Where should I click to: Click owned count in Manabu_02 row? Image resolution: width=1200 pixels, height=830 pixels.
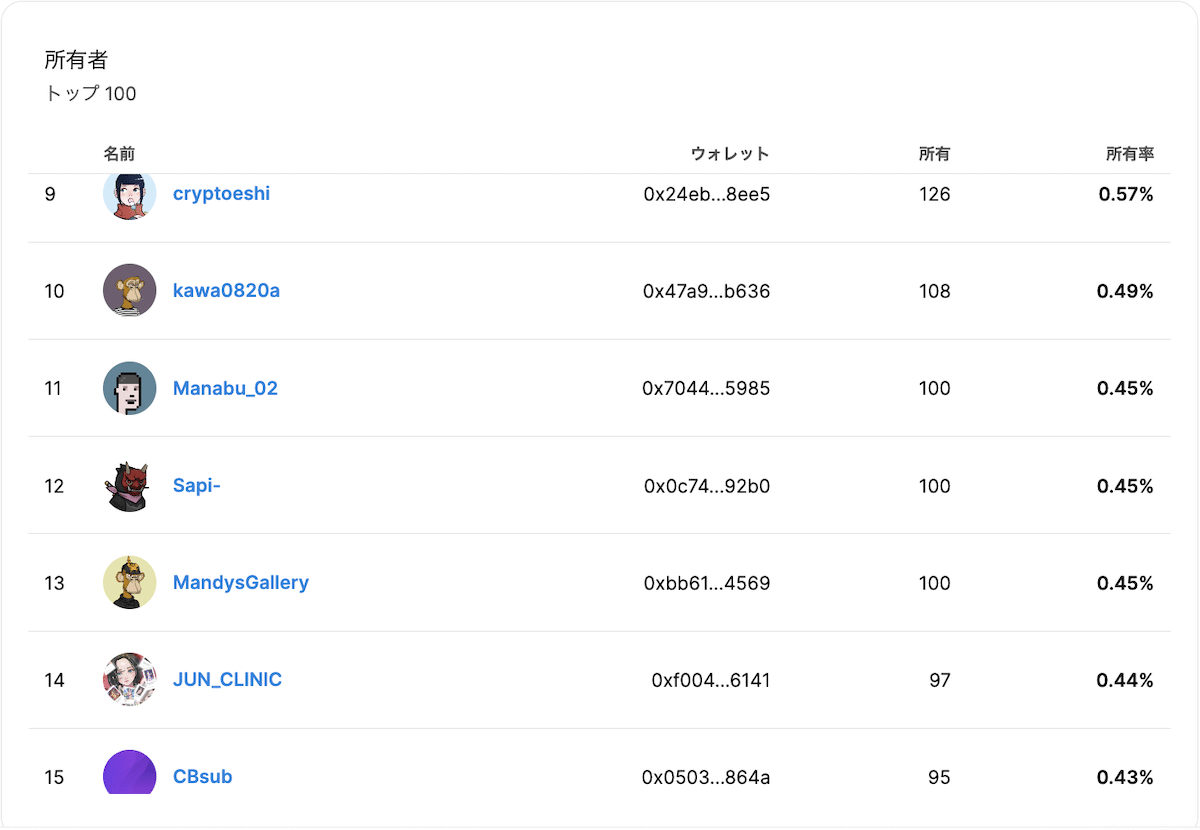pos(934,388)
